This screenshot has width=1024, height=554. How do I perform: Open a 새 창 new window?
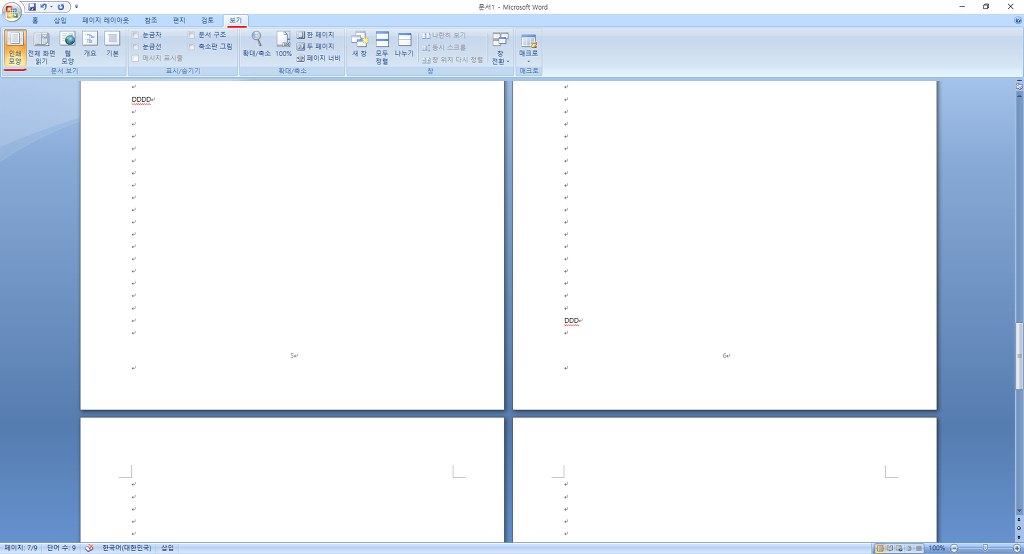point(359,44)
